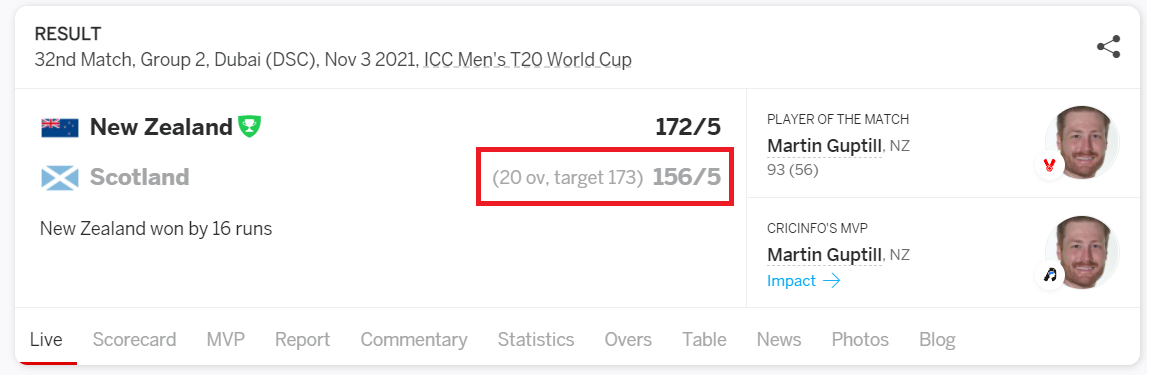Image resolution: width=1149 pixels, height=378 pixels.
Task: Click the New Zealand team name
Action: coord(161,127)
